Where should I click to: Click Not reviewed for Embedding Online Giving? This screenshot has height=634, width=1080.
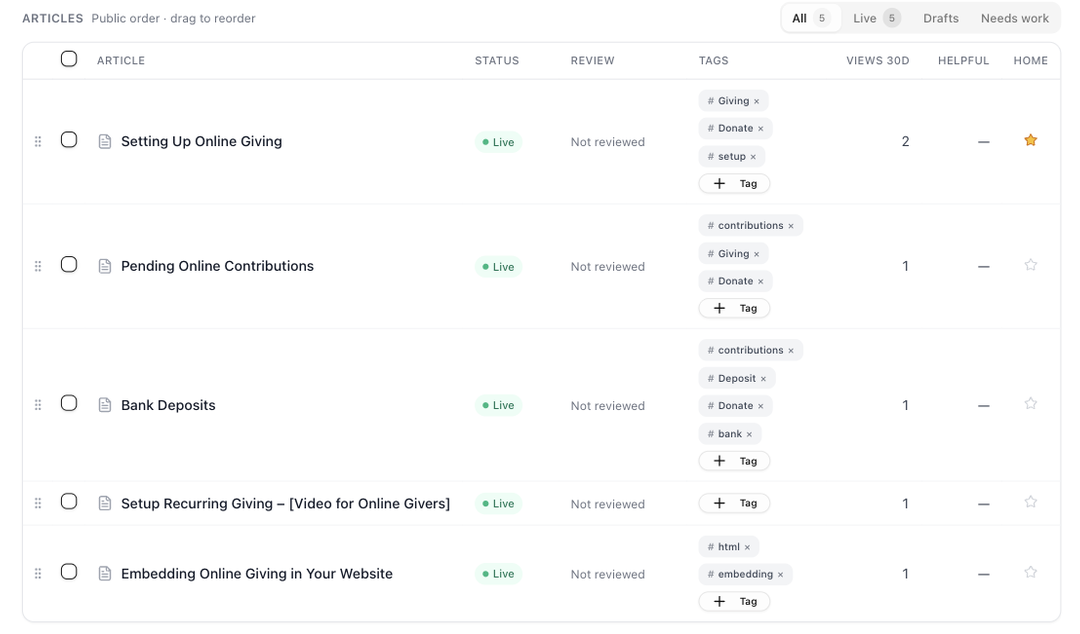[x=608, y=574]
